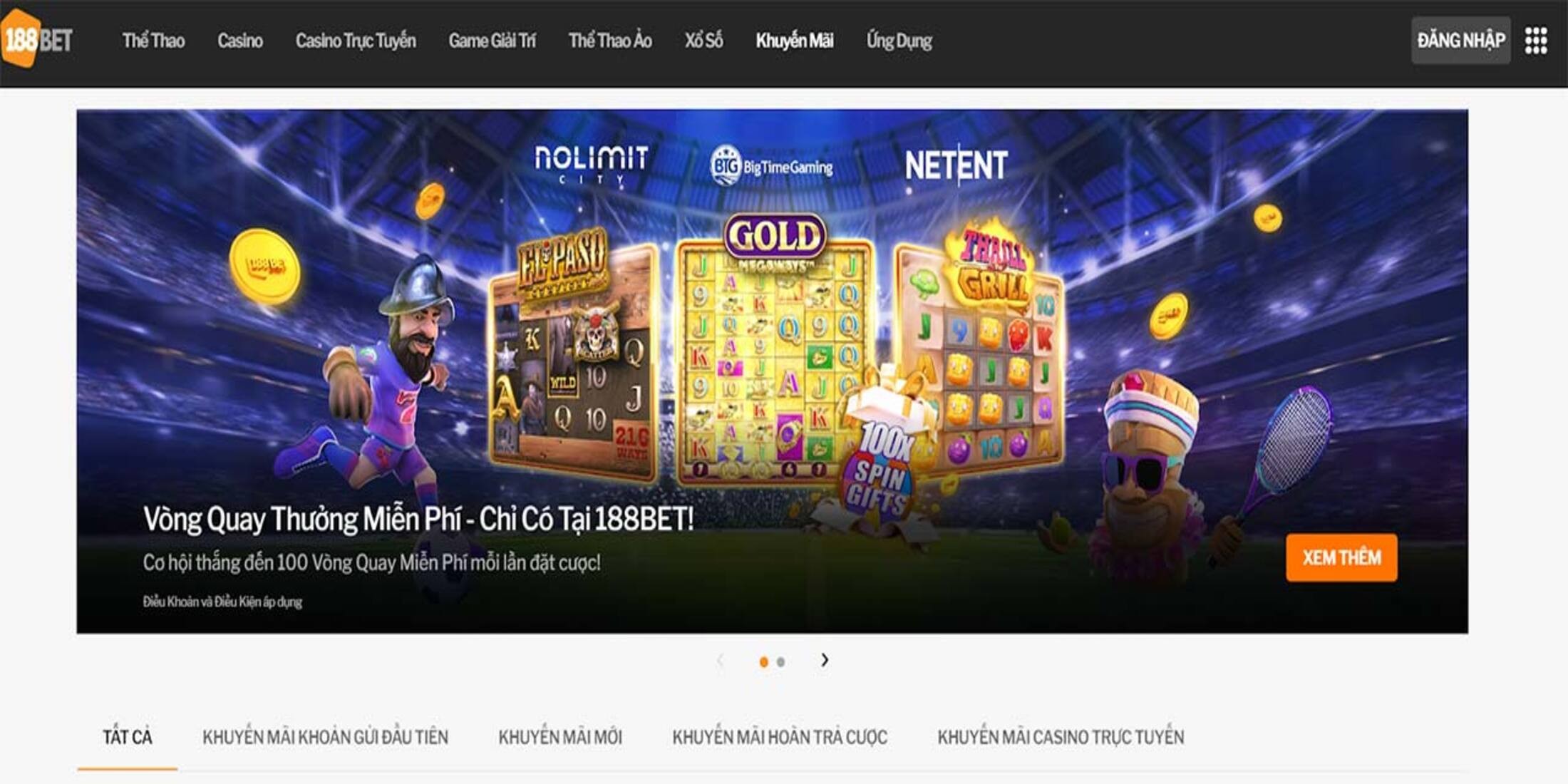Viewport: 1568px width, 784px height.
Task: Switch to Khuyến Mãi Hoàn Trả Cược tab
Action: (780, 737)
